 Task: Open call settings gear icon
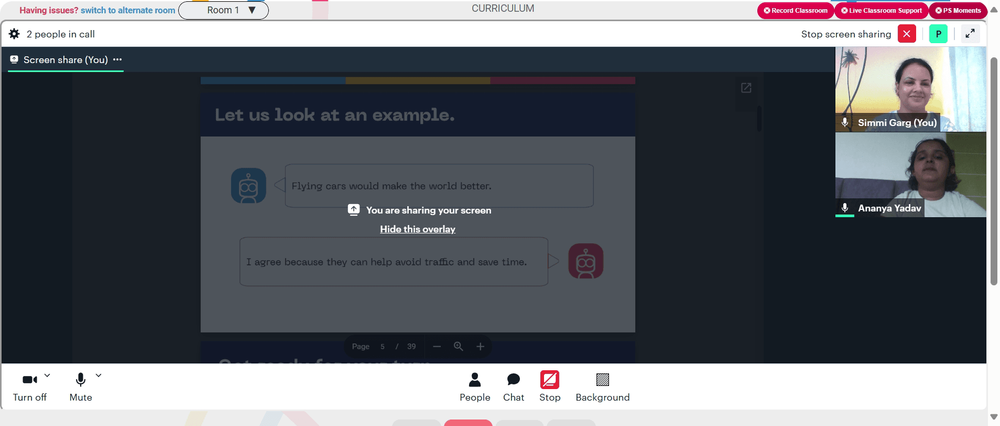(x=14, y=34)
